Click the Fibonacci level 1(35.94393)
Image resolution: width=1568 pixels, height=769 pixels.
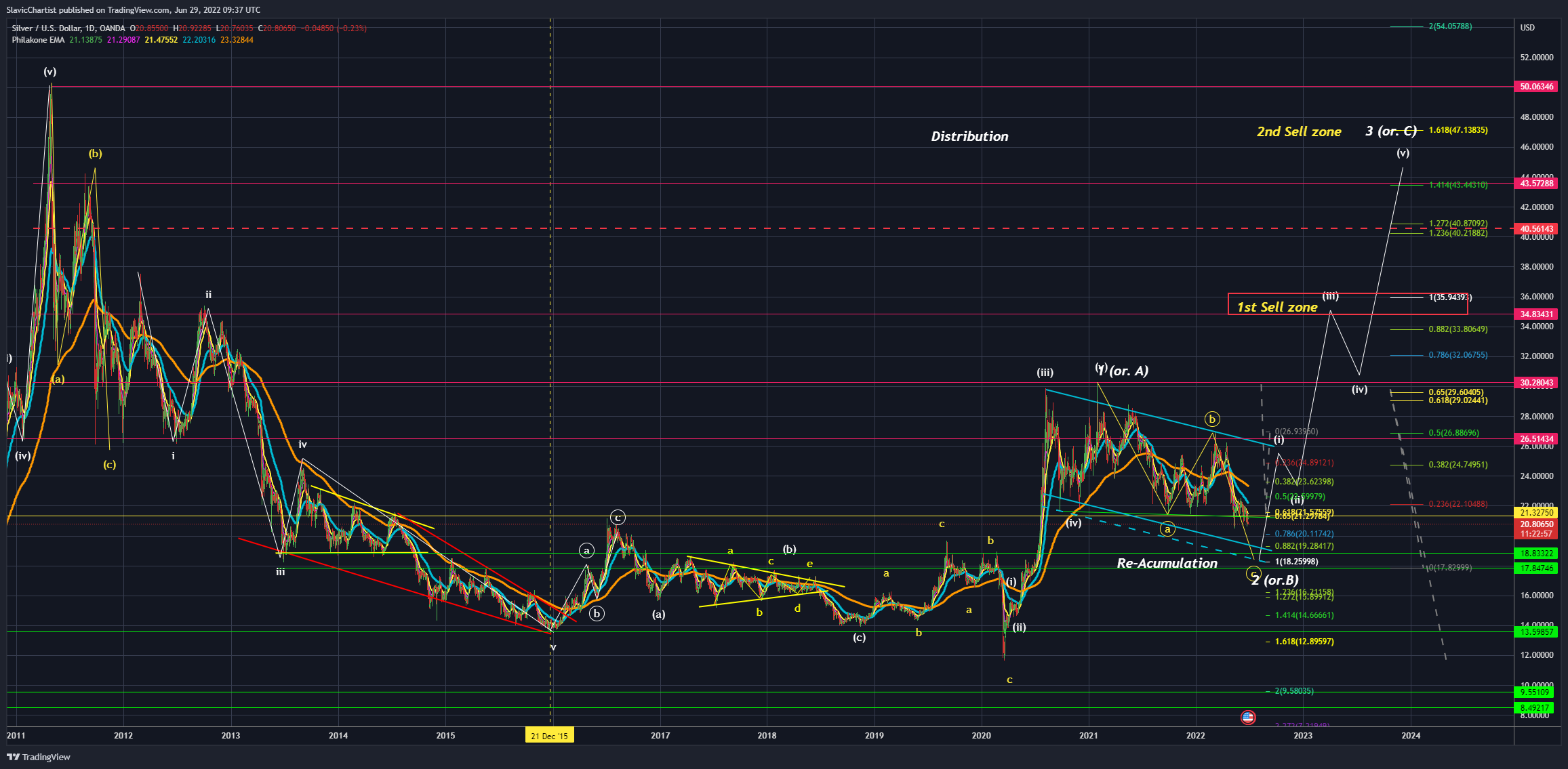pos(1450,297)
